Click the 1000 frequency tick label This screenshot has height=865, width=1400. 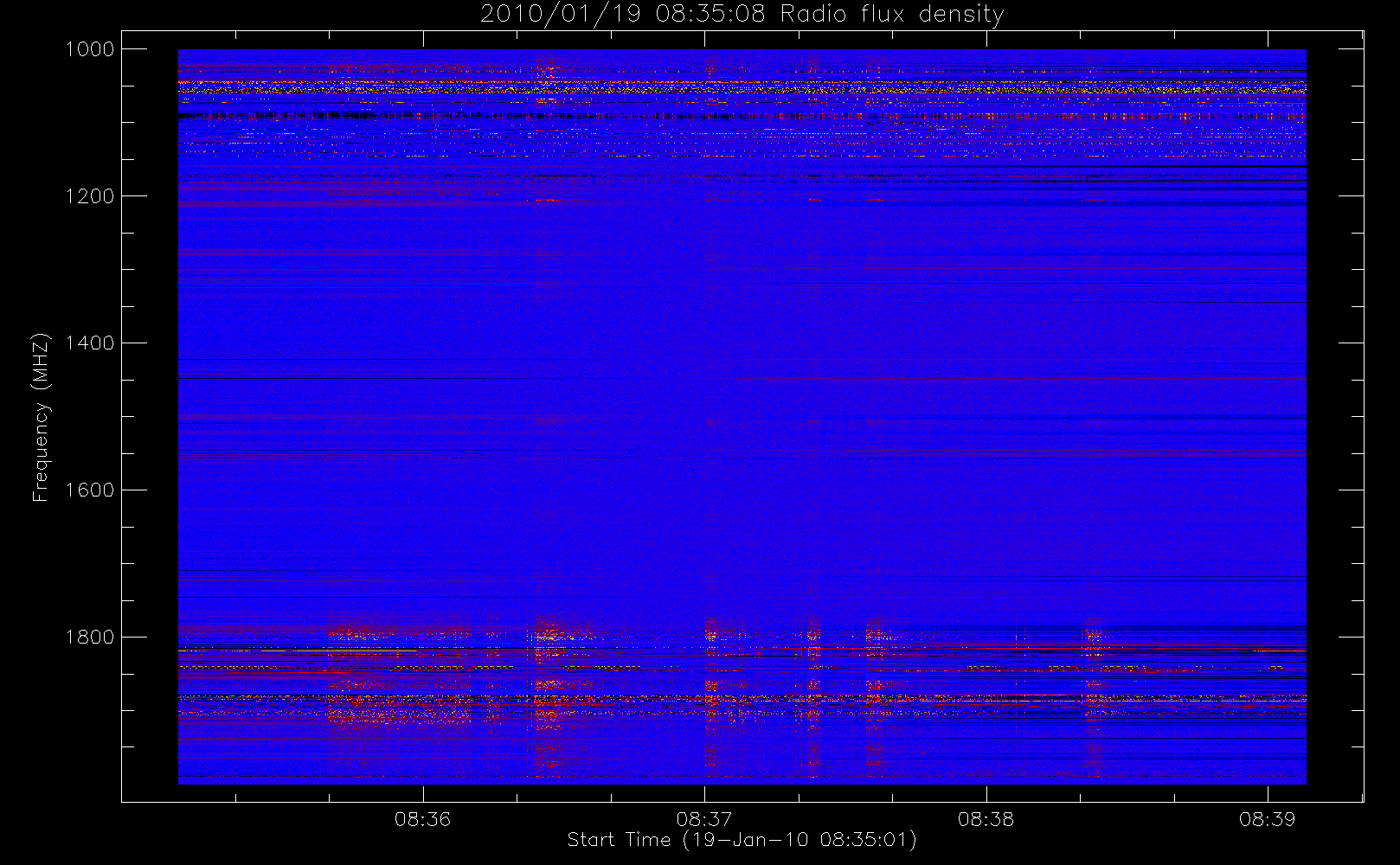click(90, 49)
